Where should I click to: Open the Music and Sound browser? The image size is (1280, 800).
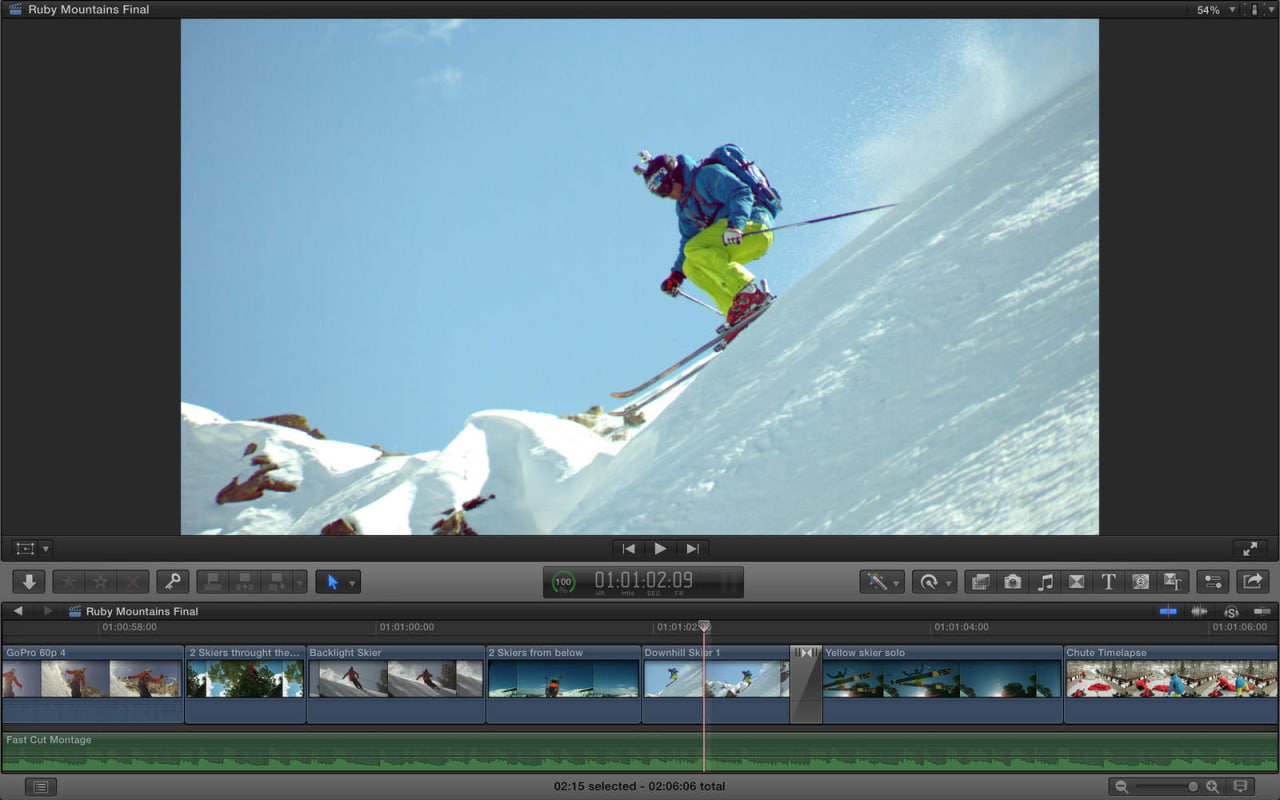[1045, 581]
